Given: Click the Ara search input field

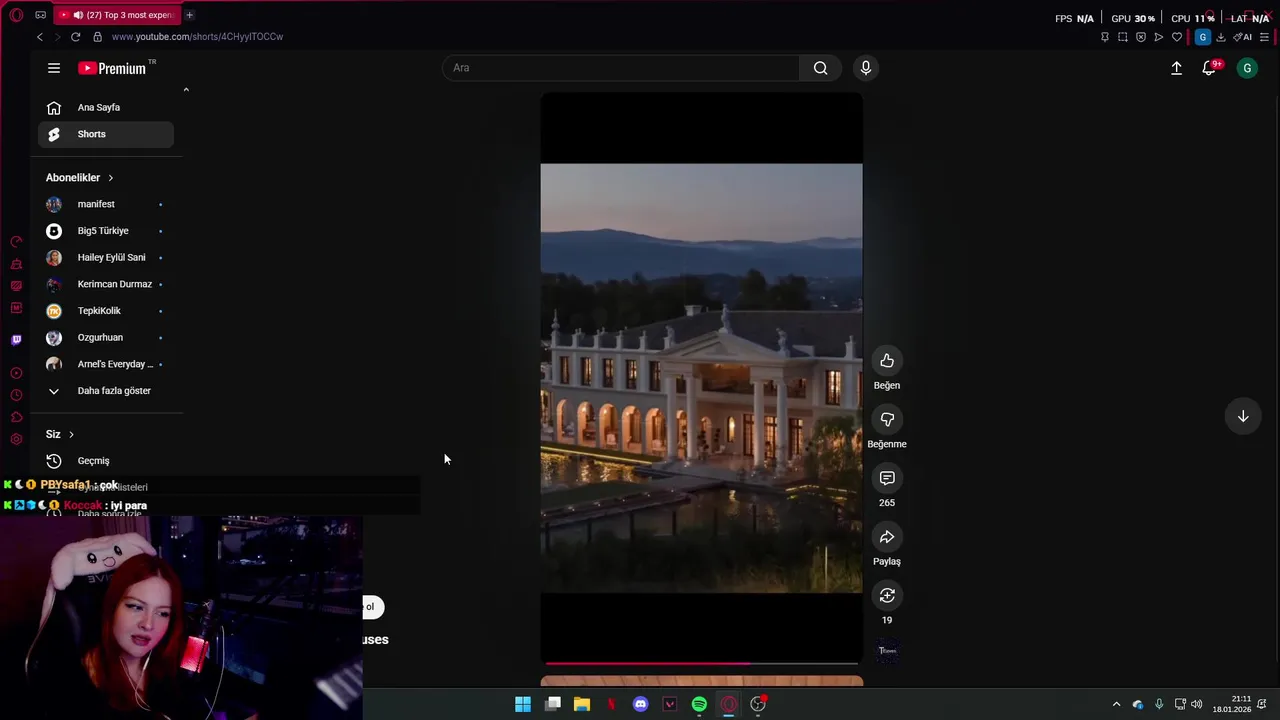Looking at the screenshot, I should click(621, 68).
